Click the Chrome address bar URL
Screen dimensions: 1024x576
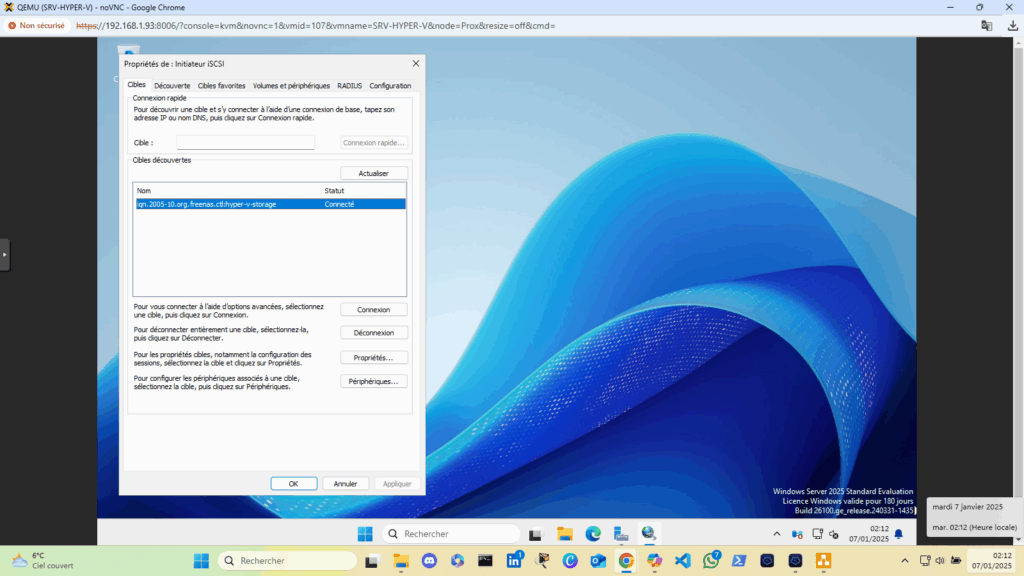(315, 25)
